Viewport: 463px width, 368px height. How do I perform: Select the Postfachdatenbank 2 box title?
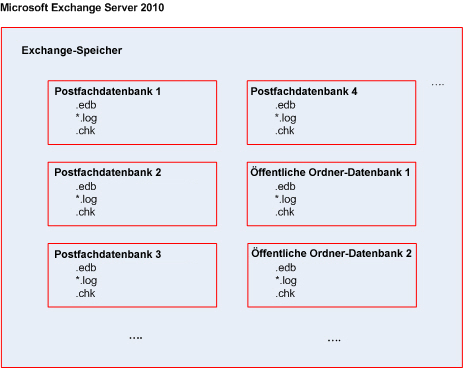click(x=108, y=172)
